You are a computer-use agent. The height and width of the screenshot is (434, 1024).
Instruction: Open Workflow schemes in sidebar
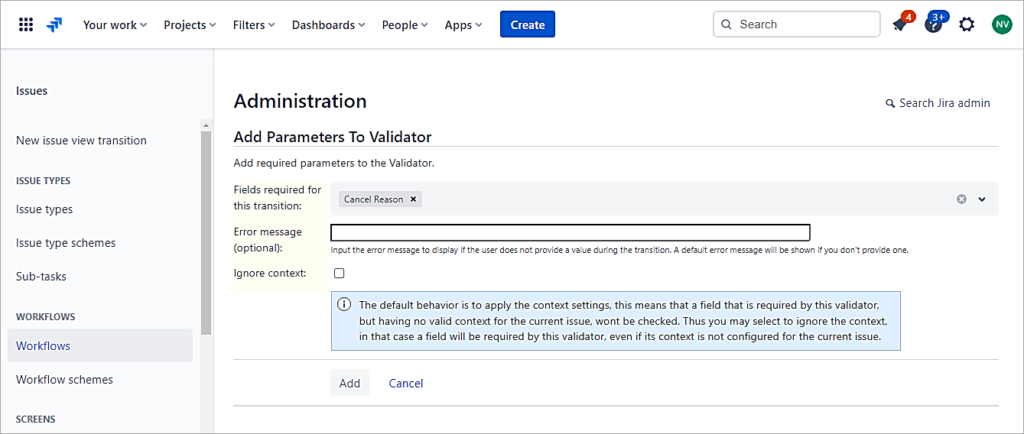coord(65,379)
